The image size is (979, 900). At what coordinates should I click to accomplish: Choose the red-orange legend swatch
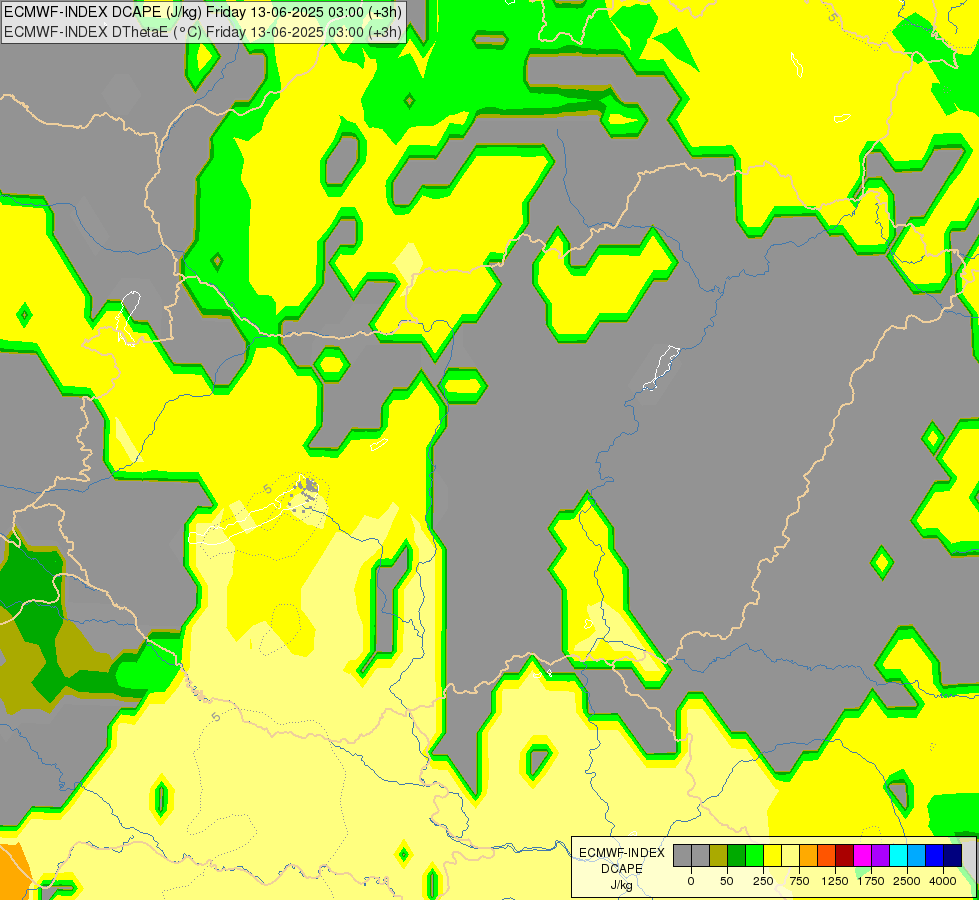point(827,855)
